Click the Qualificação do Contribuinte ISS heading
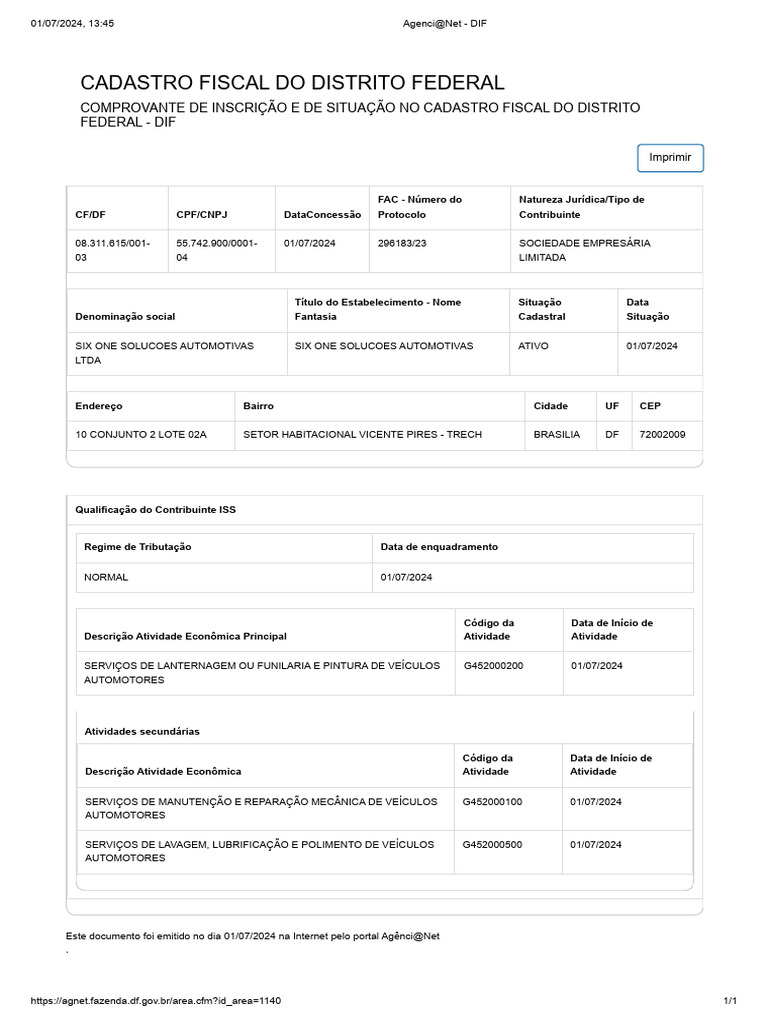This screenshot has height=1024, width=768. tap(155, 509)
